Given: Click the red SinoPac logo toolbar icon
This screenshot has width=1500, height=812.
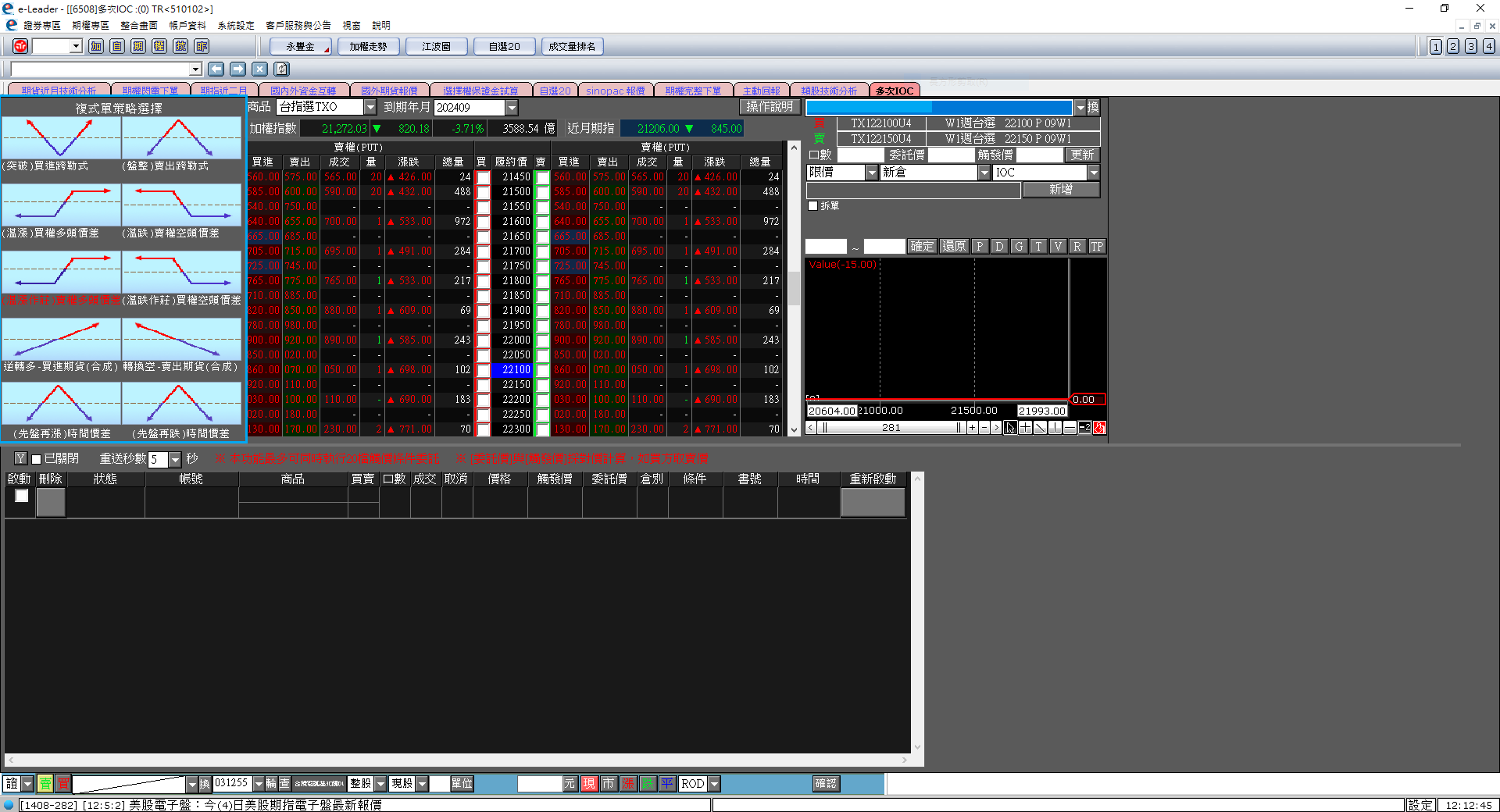Looking at the screenshot, I should click(x=20, y=46).
